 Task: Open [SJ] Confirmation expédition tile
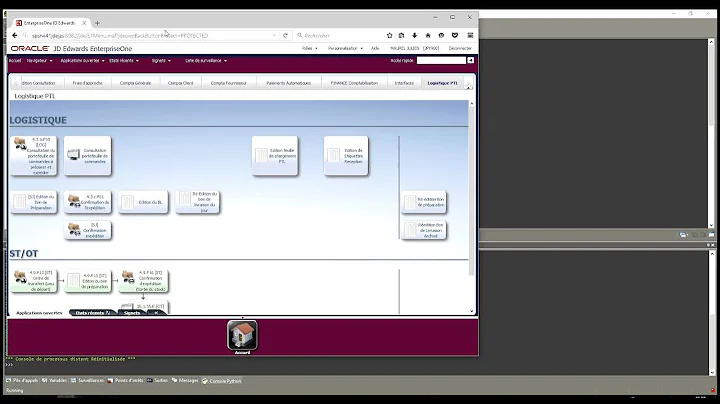[88, 230]
